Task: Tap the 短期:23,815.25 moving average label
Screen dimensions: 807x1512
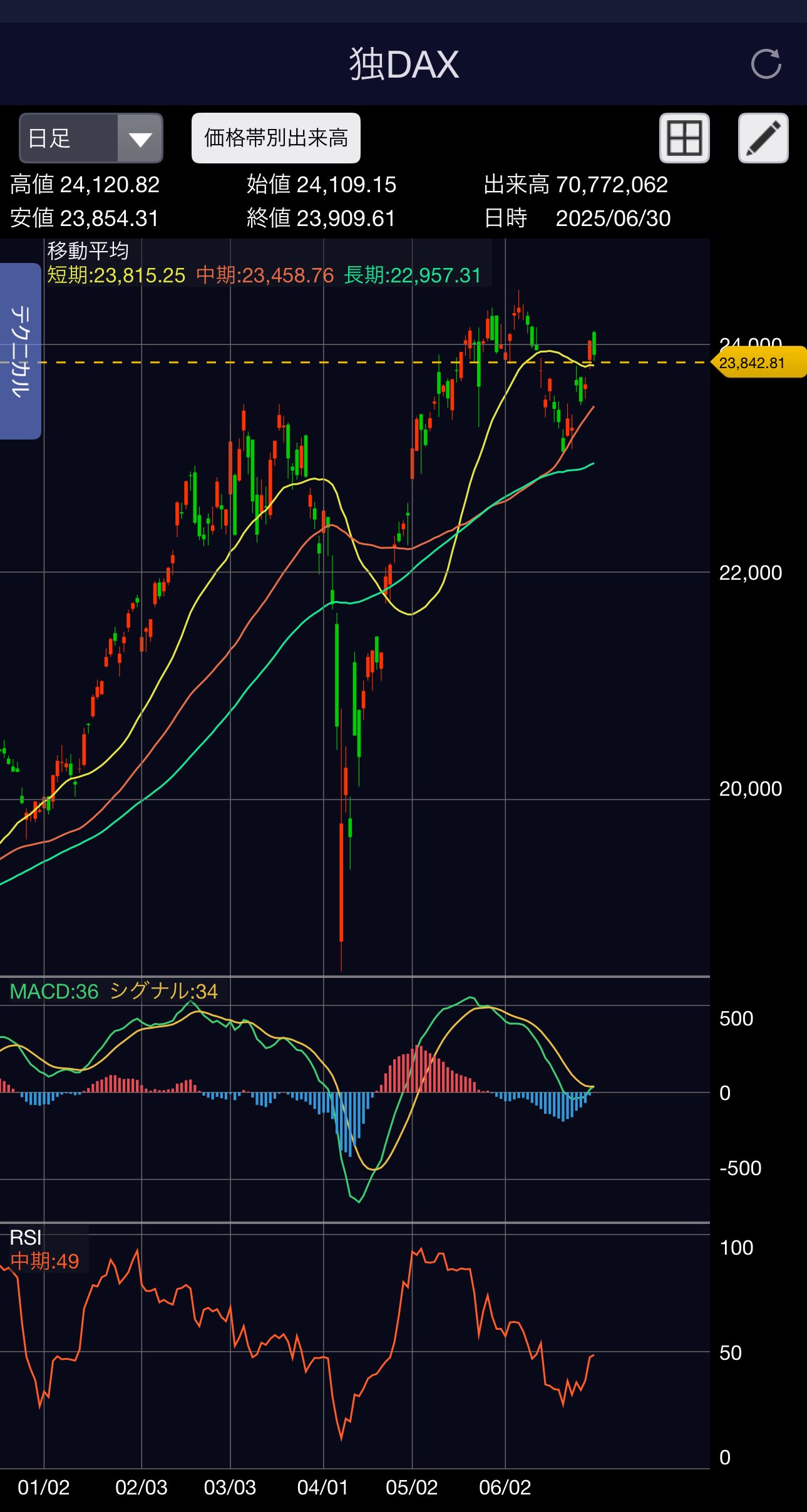Action: (x=116, y=275)
